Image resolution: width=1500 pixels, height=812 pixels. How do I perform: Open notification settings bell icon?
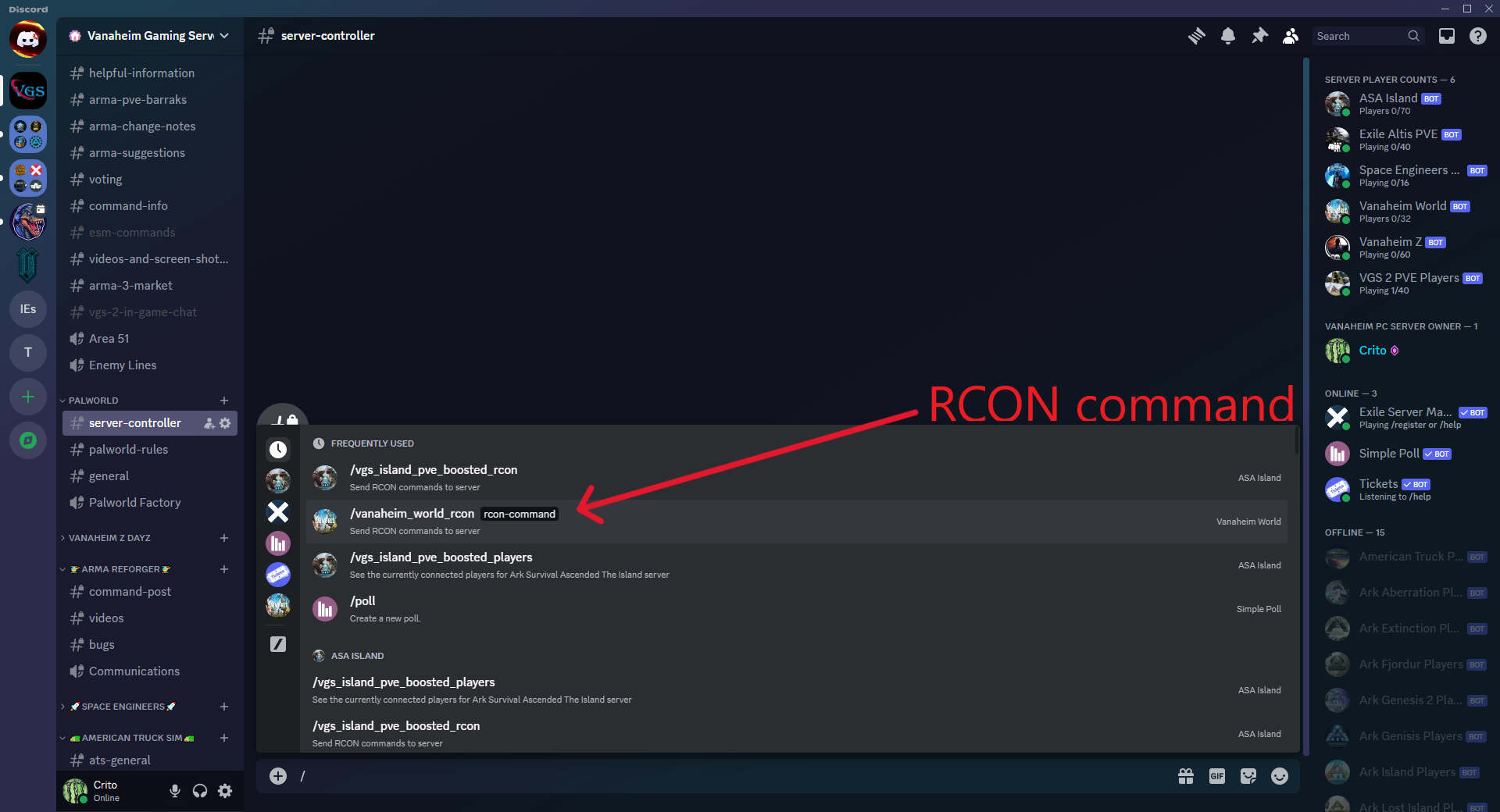pyautogui.click(x=1228, y=36)
